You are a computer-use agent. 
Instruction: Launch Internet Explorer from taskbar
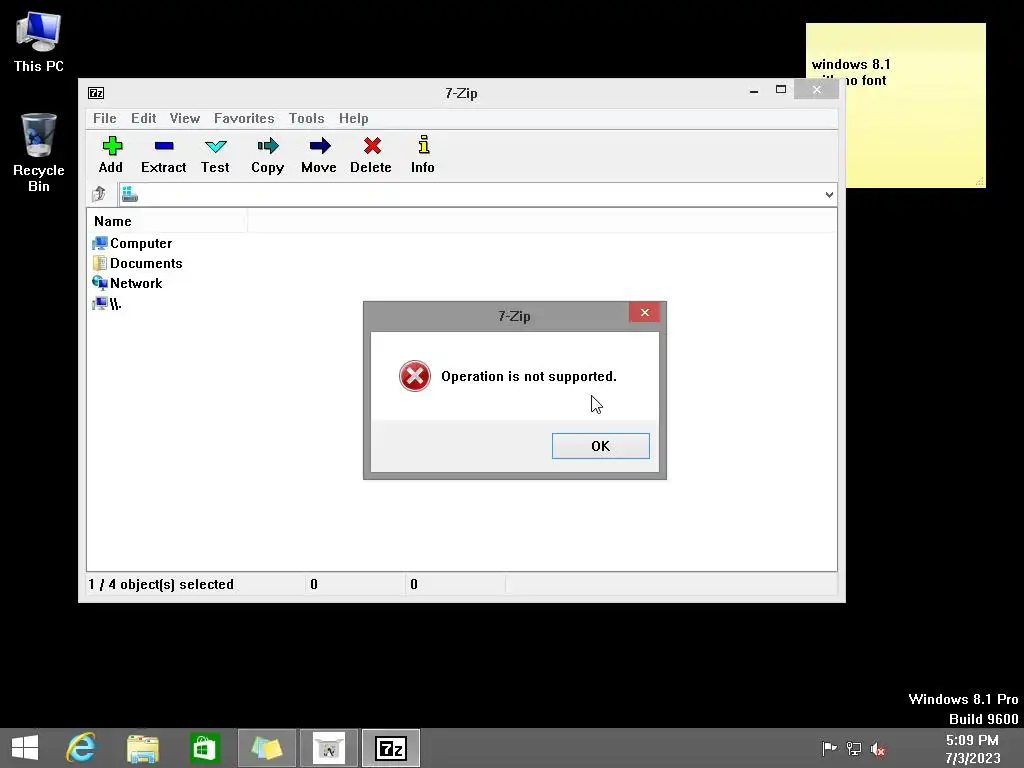[x=81, y=748]
